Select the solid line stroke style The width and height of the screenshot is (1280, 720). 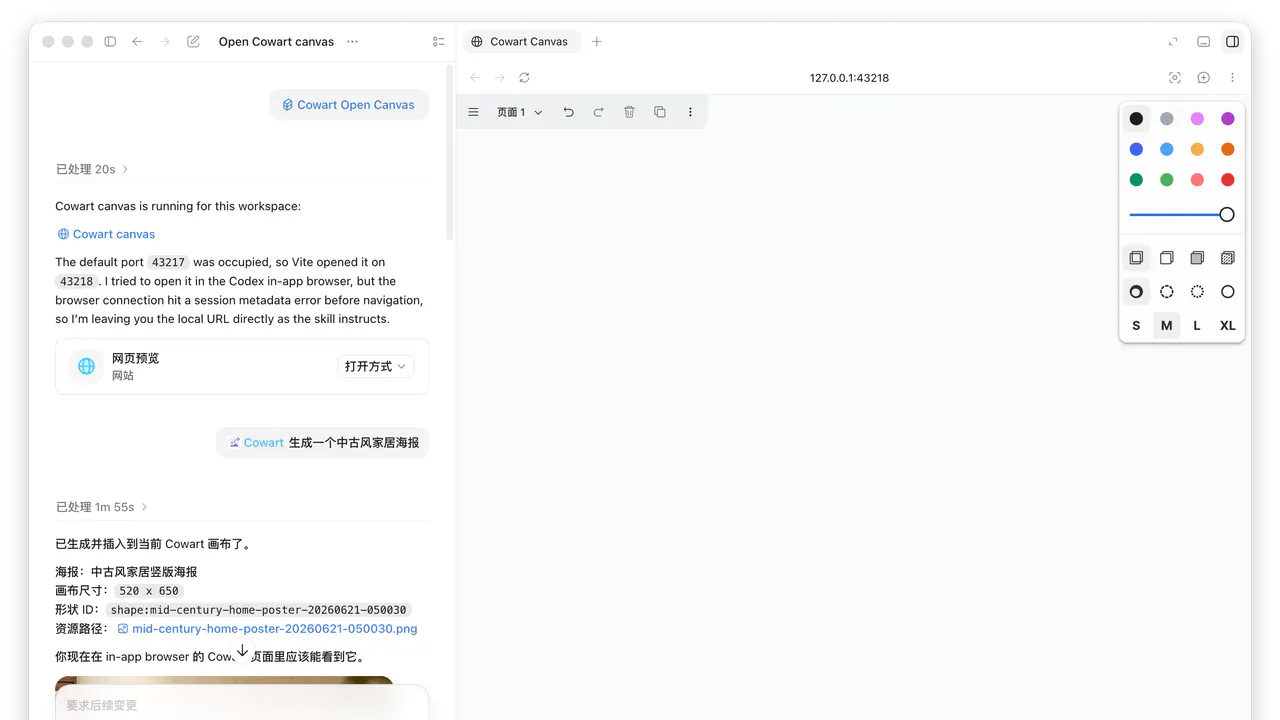coord(1228,292)
